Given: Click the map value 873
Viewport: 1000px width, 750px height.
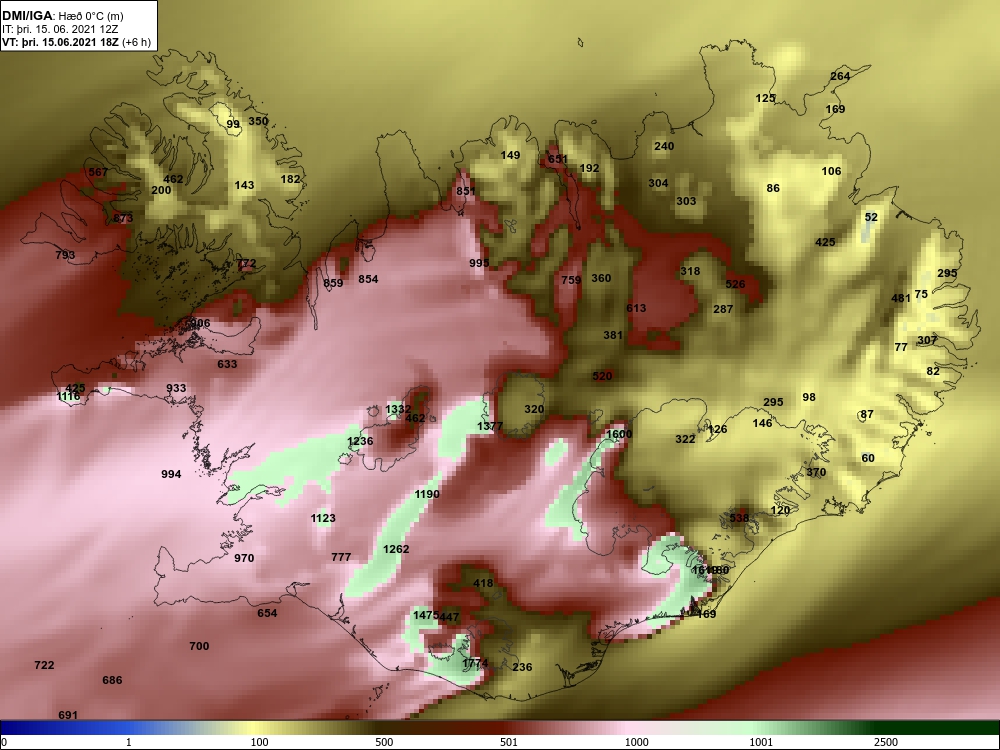Looking at the screenshot, I should pyautogui.click(x=123, y=218).
